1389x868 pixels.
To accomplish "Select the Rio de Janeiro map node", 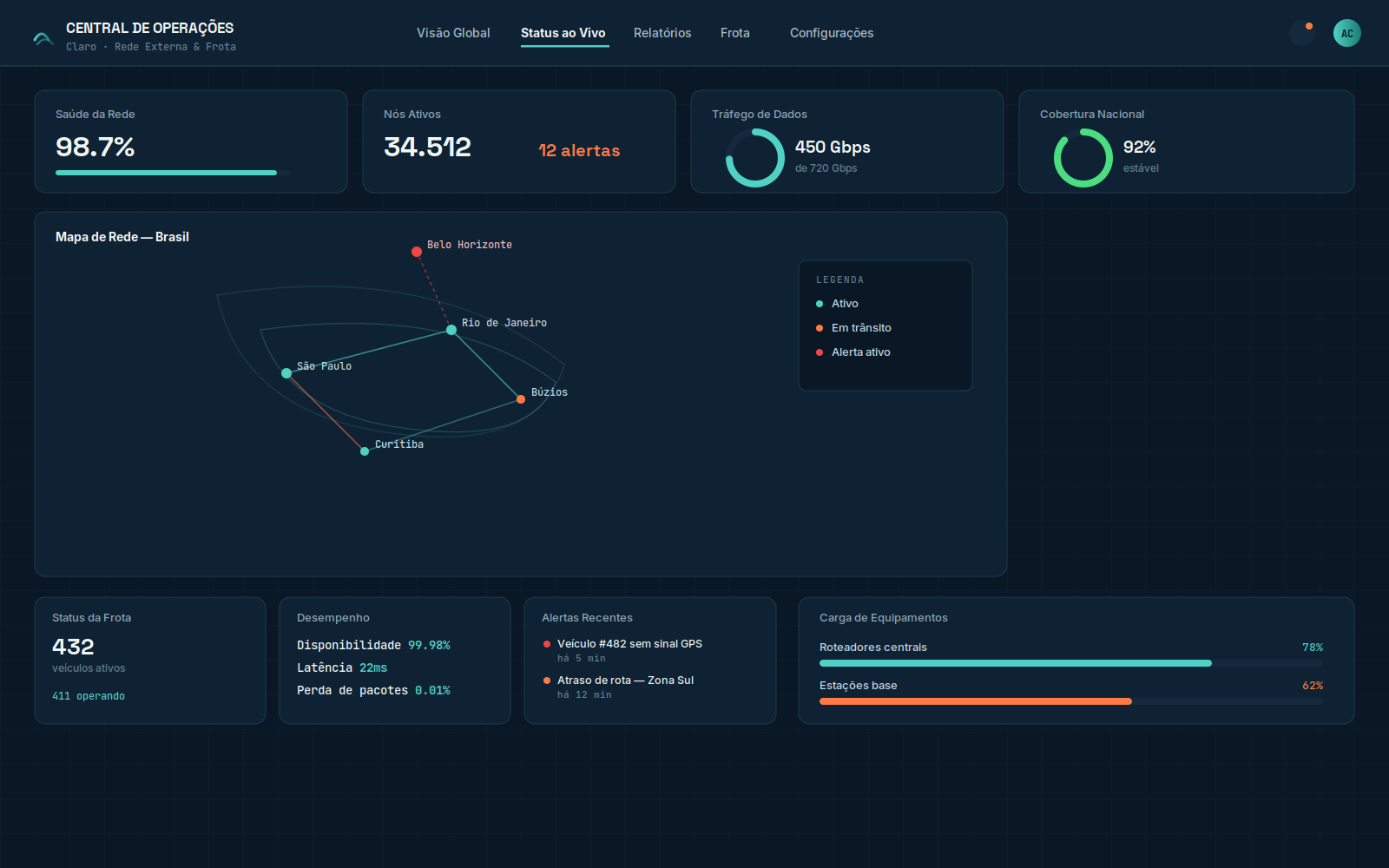I will (451, 330).
